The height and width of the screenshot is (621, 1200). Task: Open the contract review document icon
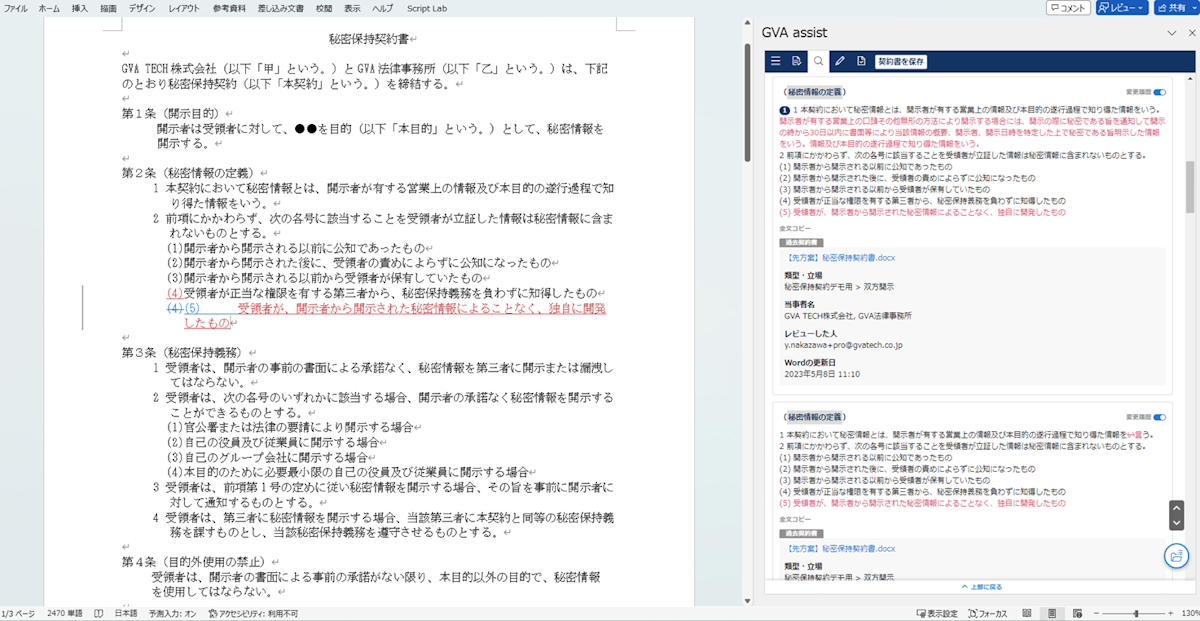(x=796, y=61)
